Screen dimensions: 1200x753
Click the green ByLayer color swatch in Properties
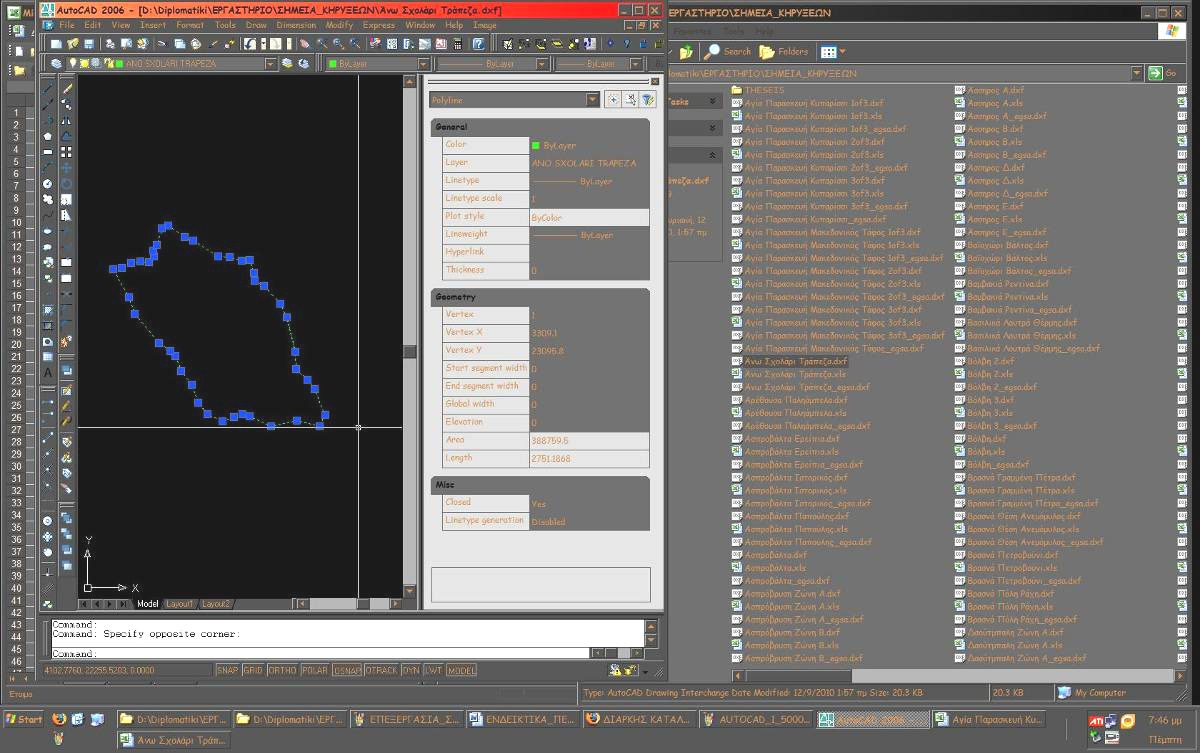tap(536, 146)
